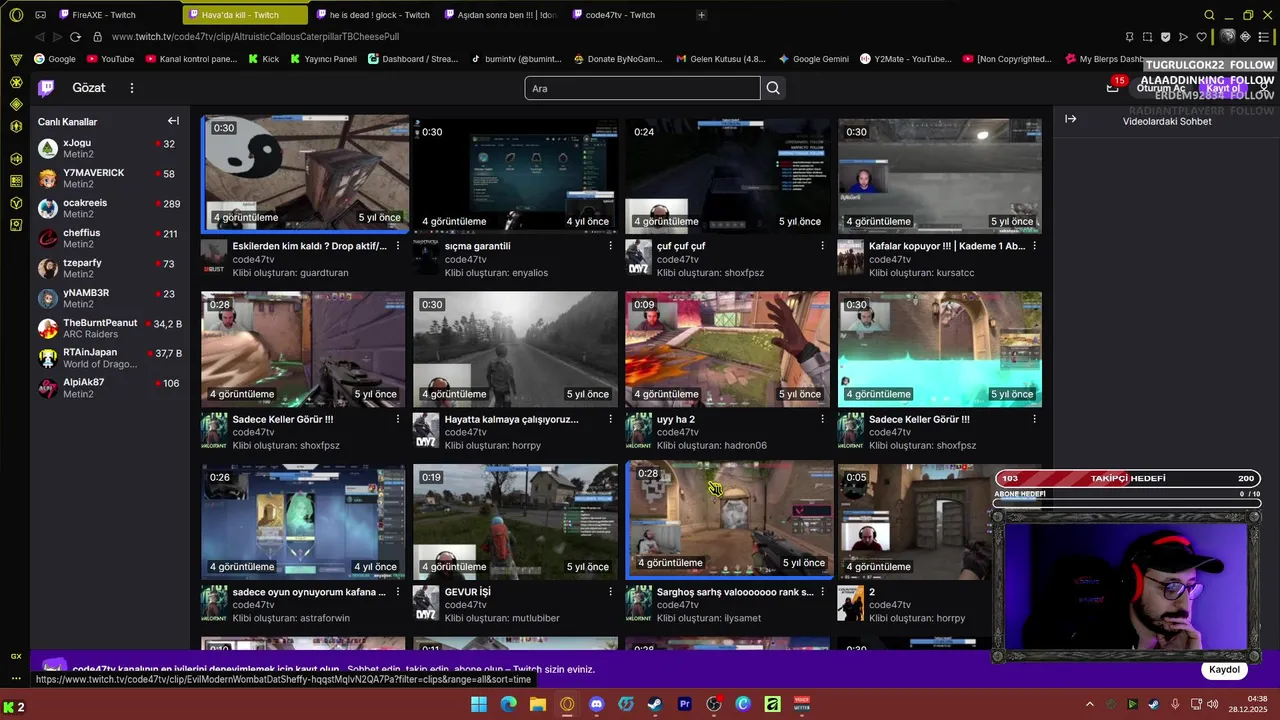Open the browser tab search magnifier
Screen dimensions: 1280x720
[1209, 15]
